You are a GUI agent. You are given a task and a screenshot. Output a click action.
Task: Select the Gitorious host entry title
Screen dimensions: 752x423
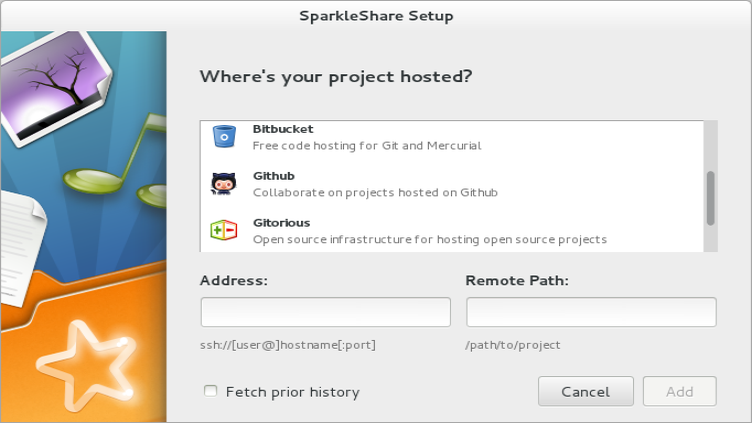tap(282, 223)
